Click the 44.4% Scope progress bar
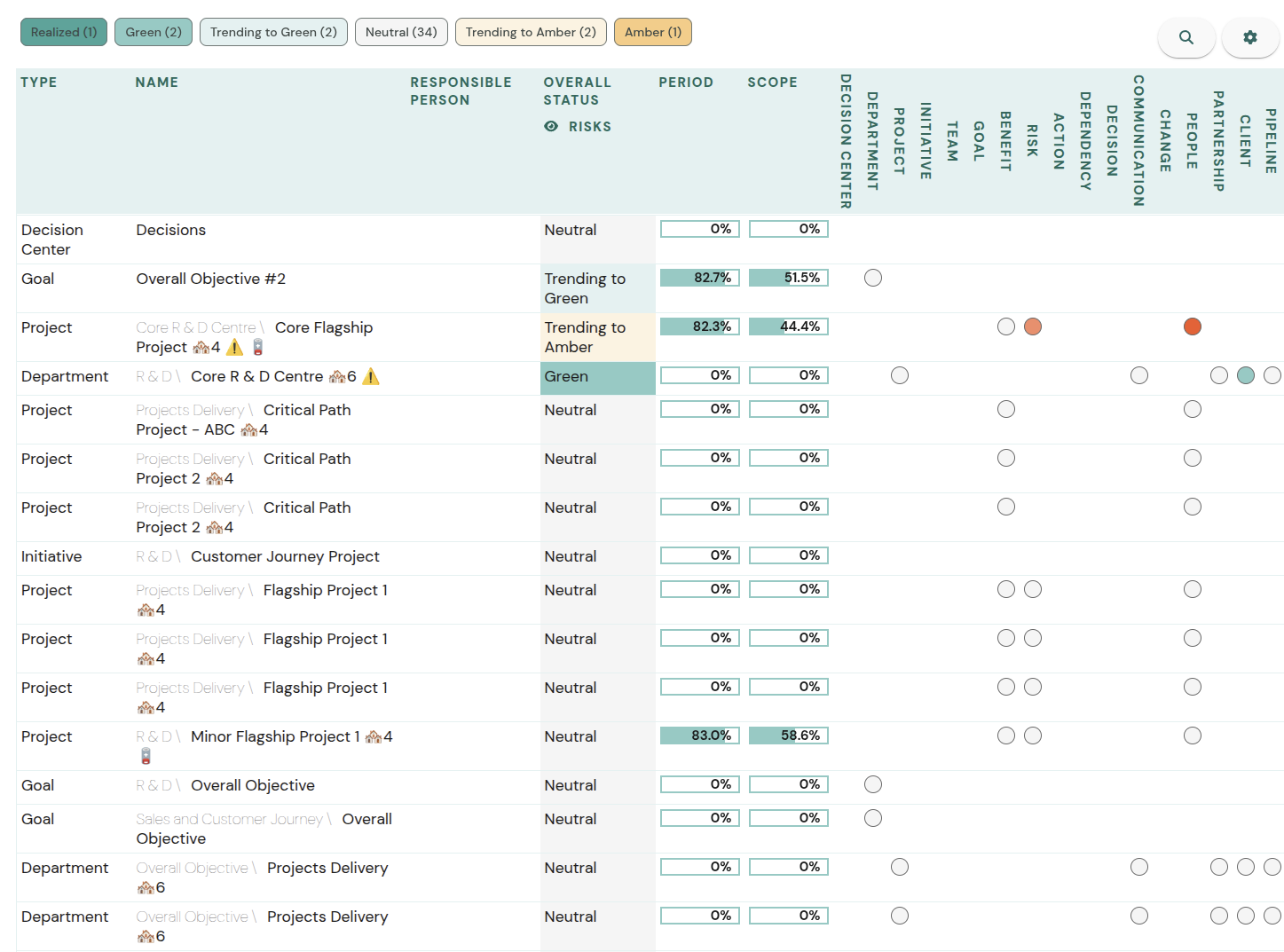1284x952 pixels. coord(789,327)
